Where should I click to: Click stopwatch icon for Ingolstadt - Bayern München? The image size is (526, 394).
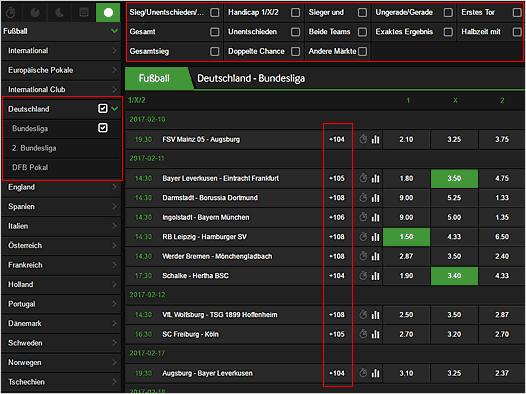point(363,217)
